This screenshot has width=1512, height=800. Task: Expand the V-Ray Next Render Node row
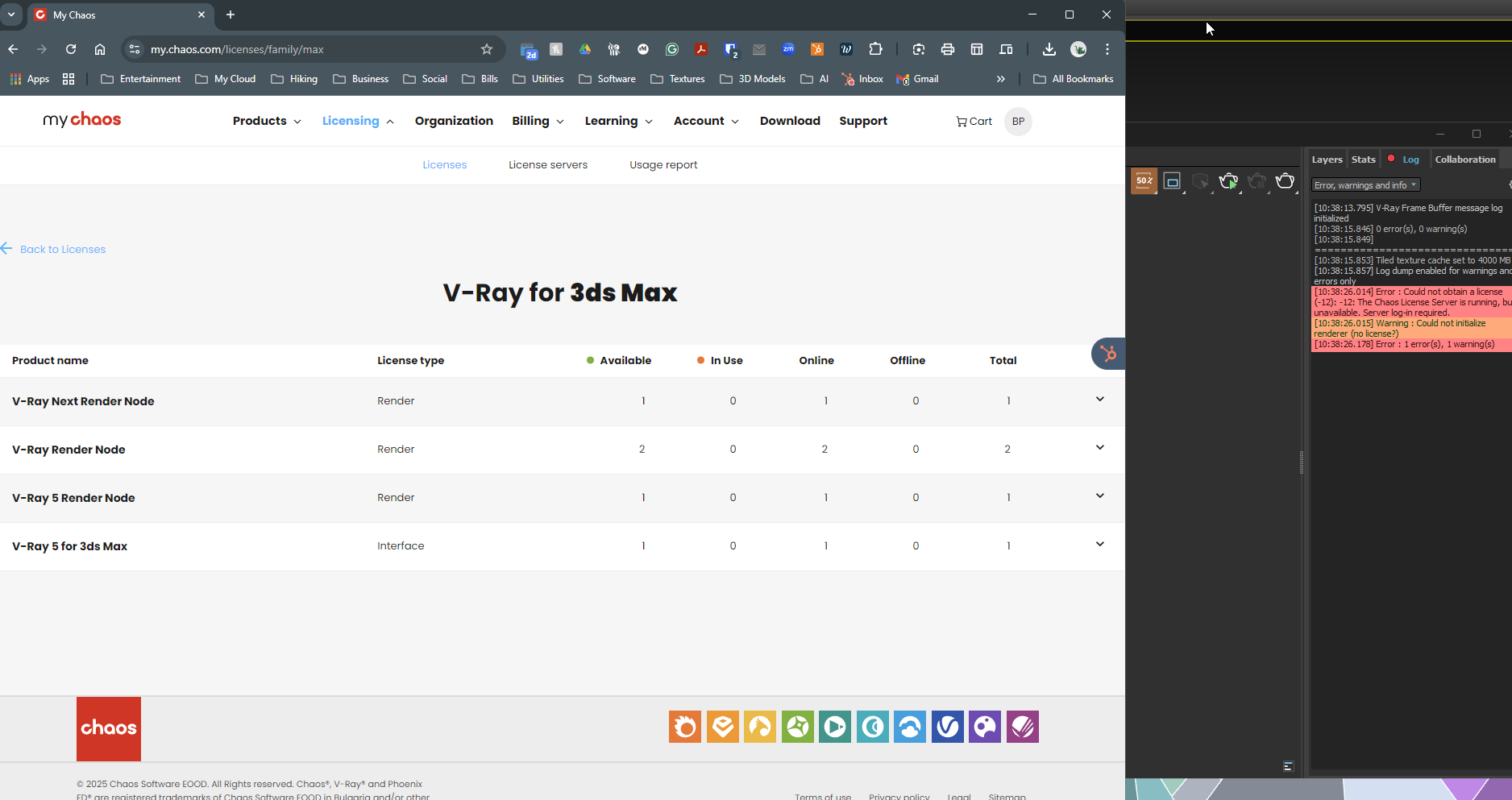coord(1100,400)
